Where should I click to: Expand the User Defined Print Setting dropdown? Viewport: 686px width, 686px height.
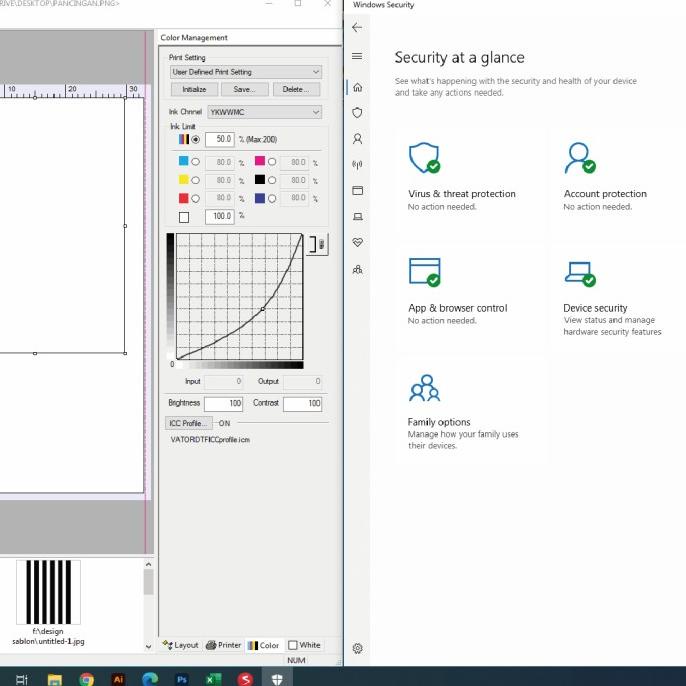pos(245,72)
